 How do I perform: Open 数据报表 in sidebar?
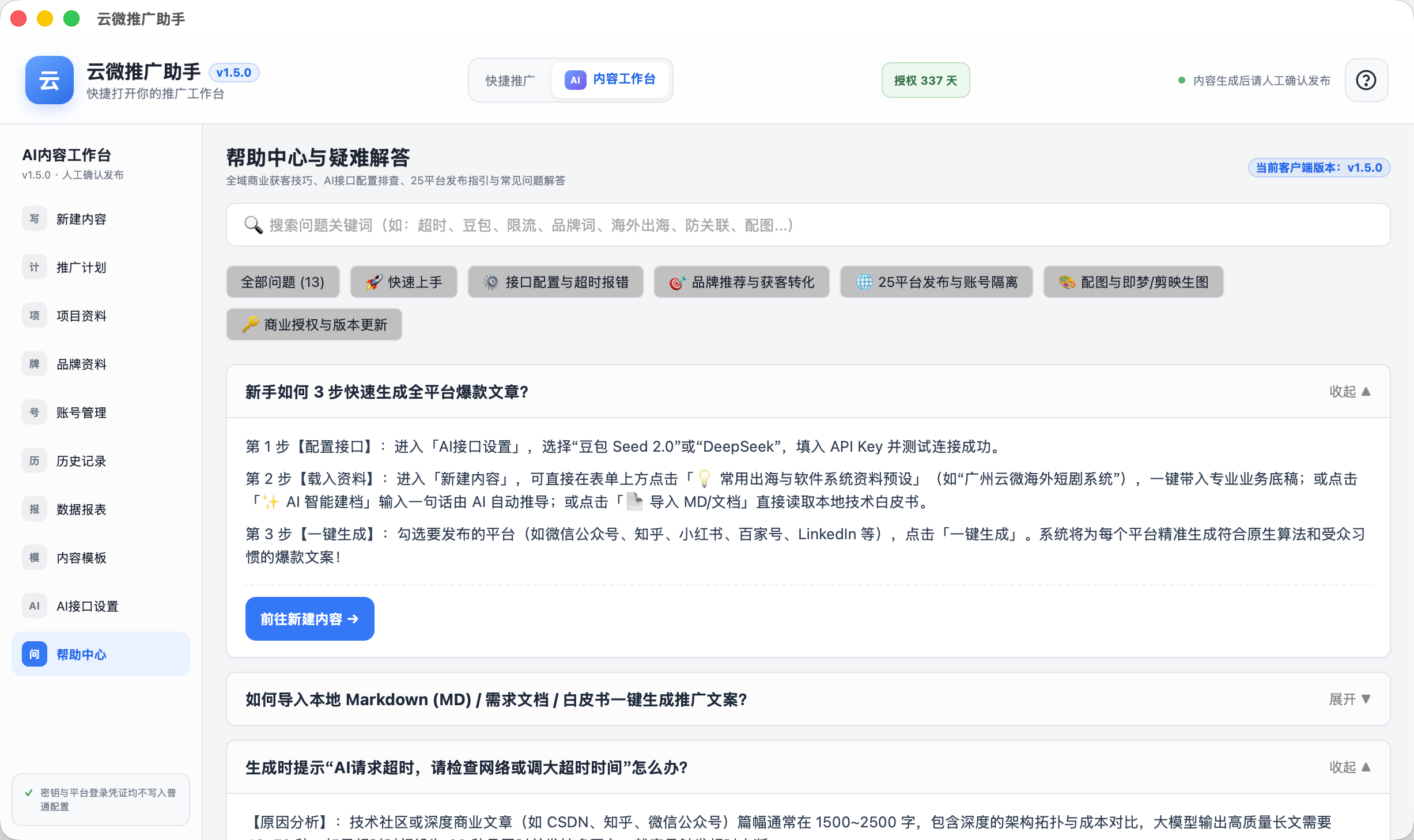click(101, 509)
